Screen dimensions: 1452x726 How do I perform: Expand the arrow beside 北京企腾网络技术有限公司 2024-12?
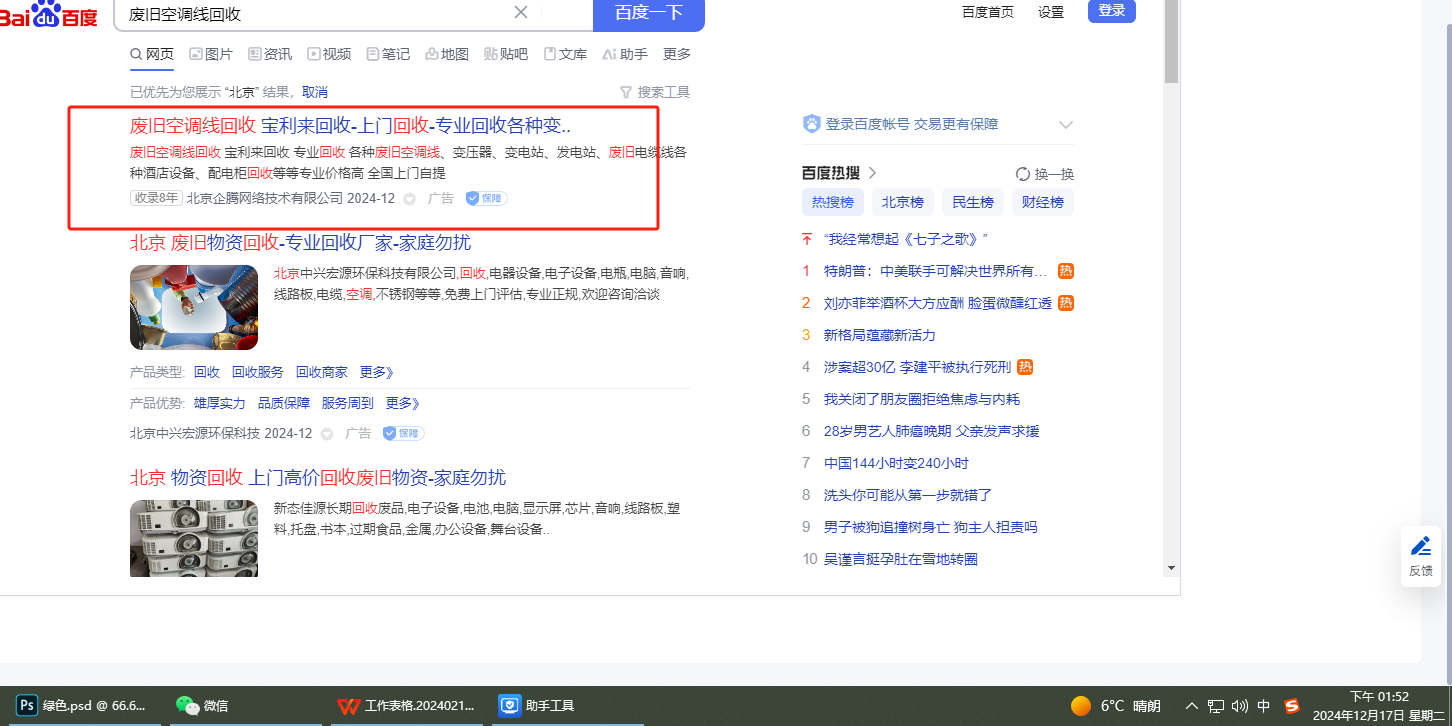(x=409, y=199)
